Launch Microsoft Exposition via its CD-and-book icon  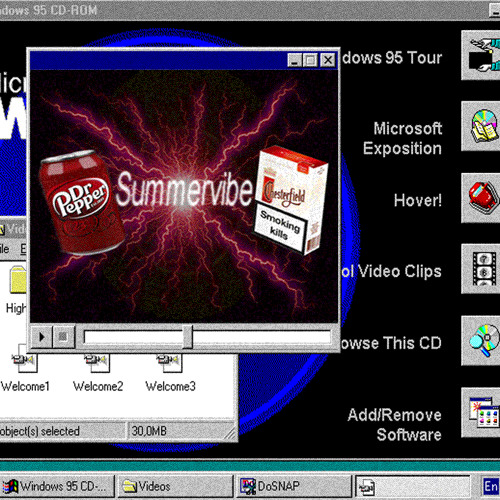click(x=481, y=126)
